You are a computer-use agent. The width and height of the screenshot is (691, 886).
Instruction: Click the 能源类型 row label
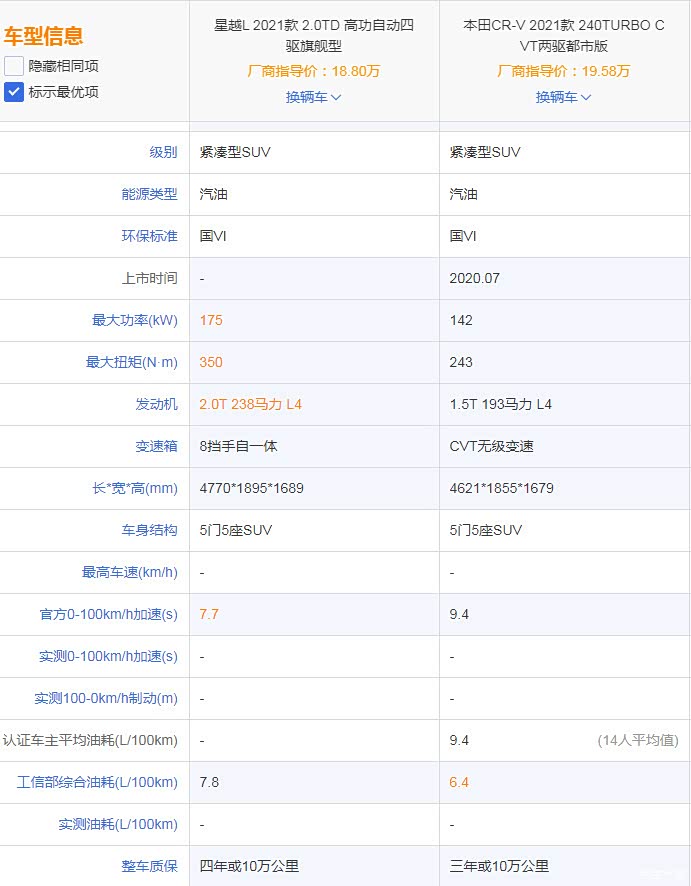tap(149, 194)
